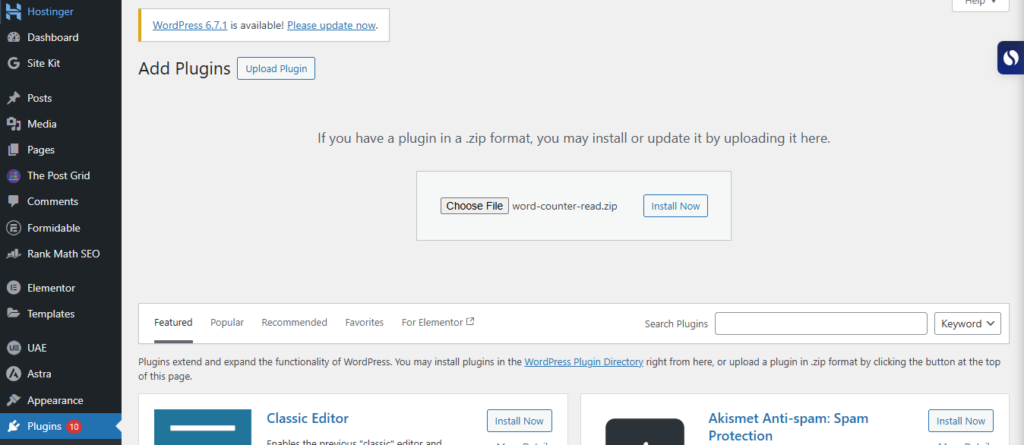Screen dimensions: 1024x445
Task: Open Site Kit menu label
Action: [x=44, y=63]
